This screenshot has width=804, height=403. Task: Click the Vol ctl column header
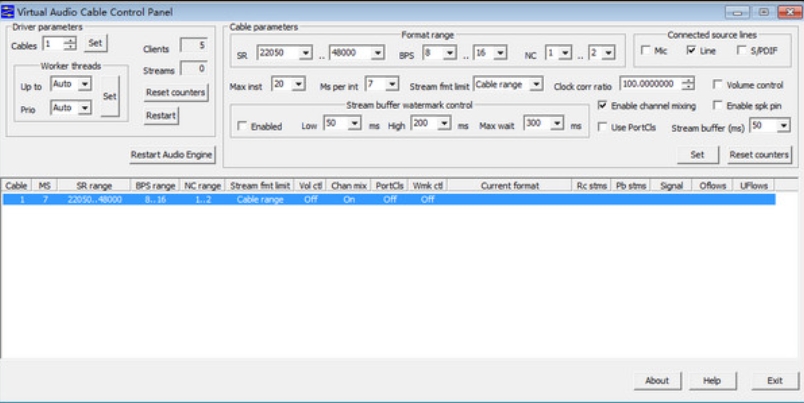tap(311, 186)
